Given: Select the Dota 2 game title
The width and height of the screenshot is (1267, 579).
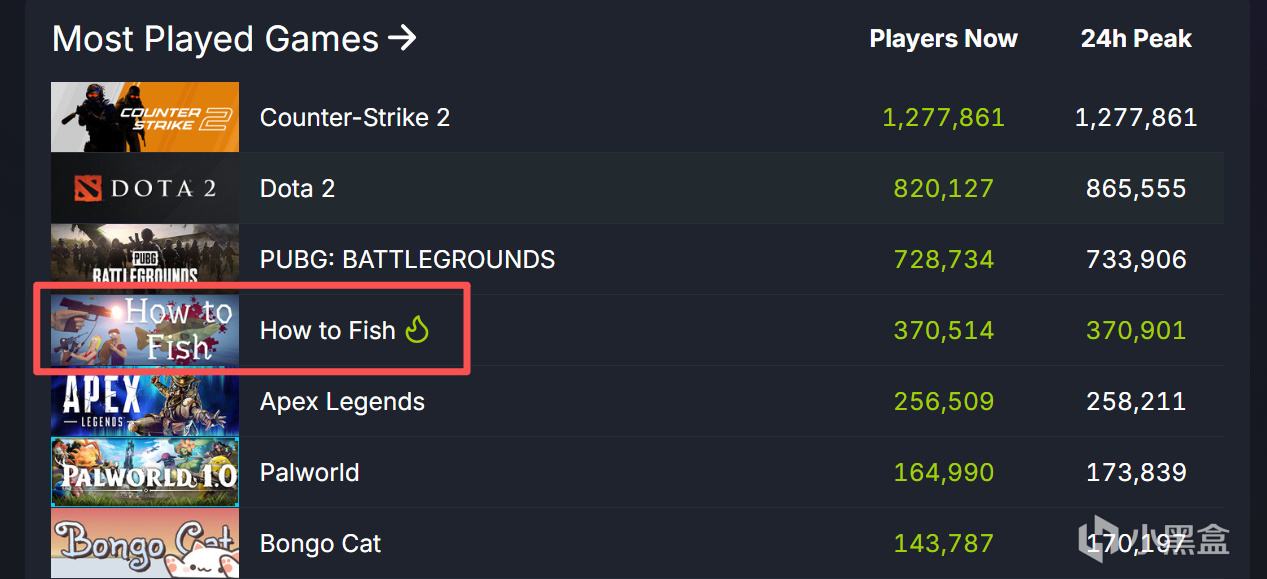Looking at the screenshot, I should point(297,188).
